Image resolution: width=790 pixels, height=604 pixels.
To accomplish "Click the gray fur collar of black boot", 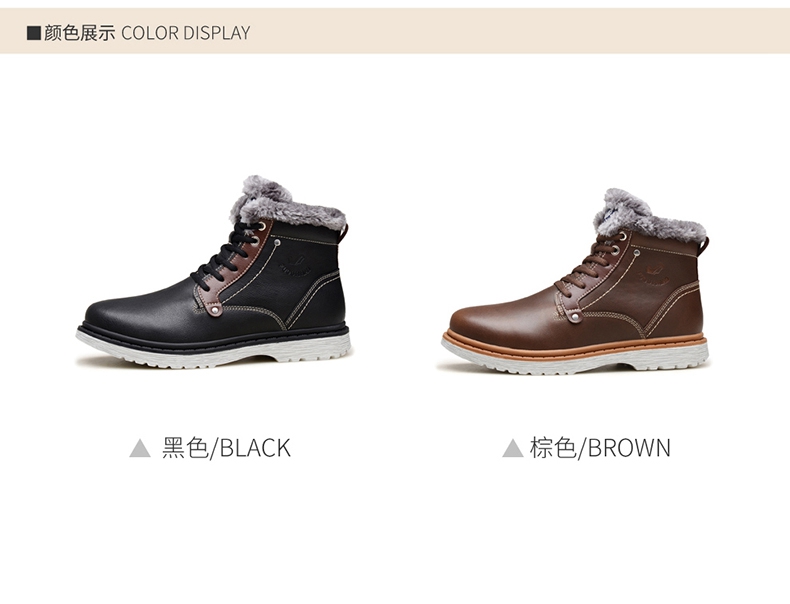I will click(x=287, y=205).
